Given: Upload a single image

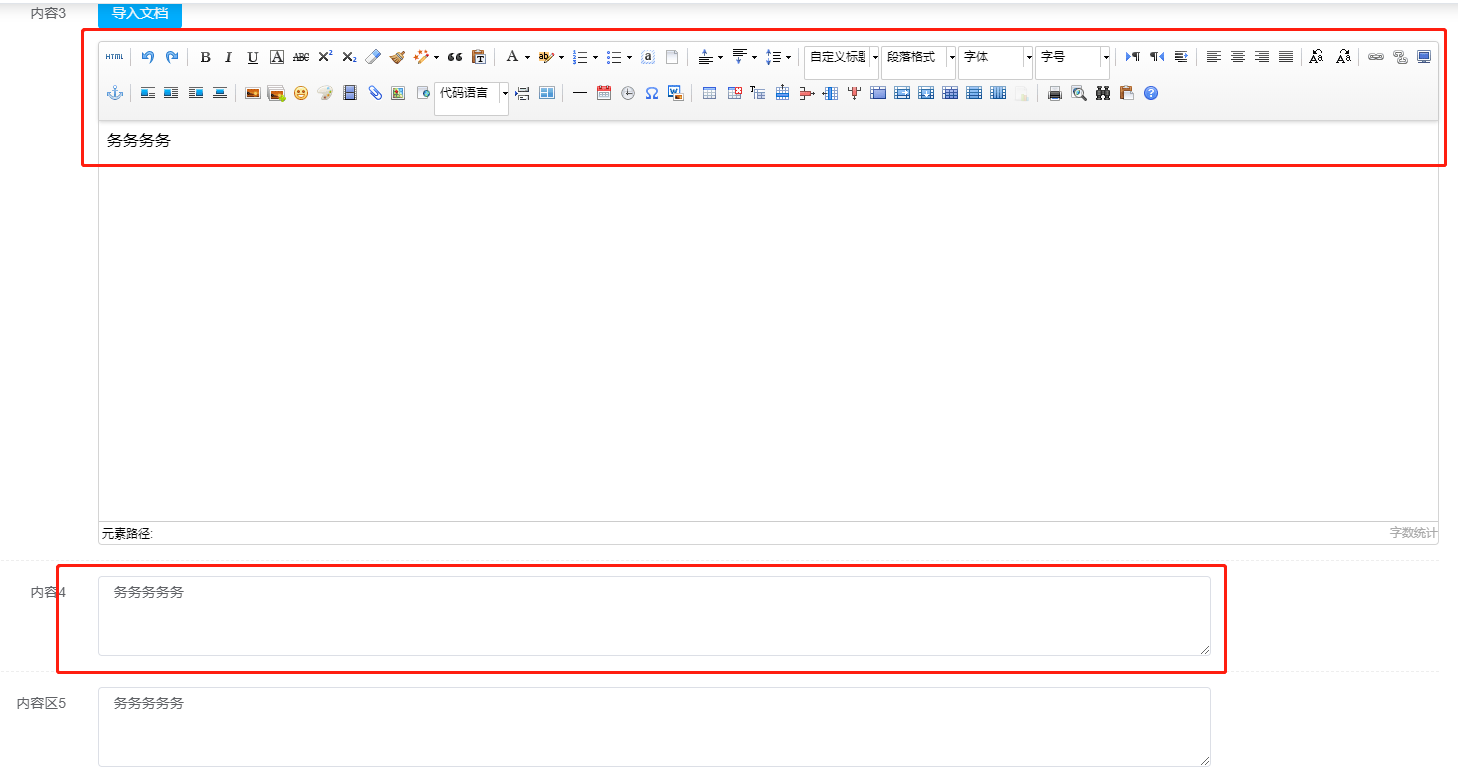Looking at the screenshot, I should click(x=253, y=93).
